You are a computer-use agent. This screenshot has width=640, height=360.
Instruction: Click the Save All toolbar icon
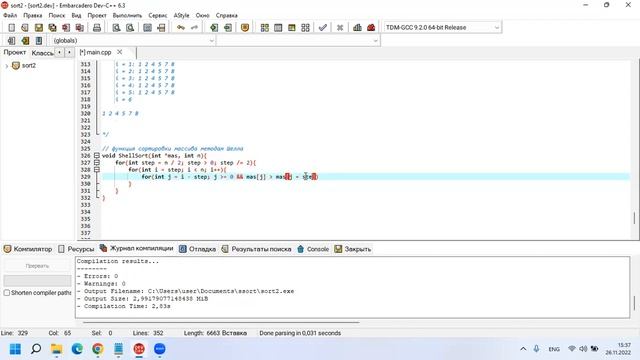click(x=52, y=27)
